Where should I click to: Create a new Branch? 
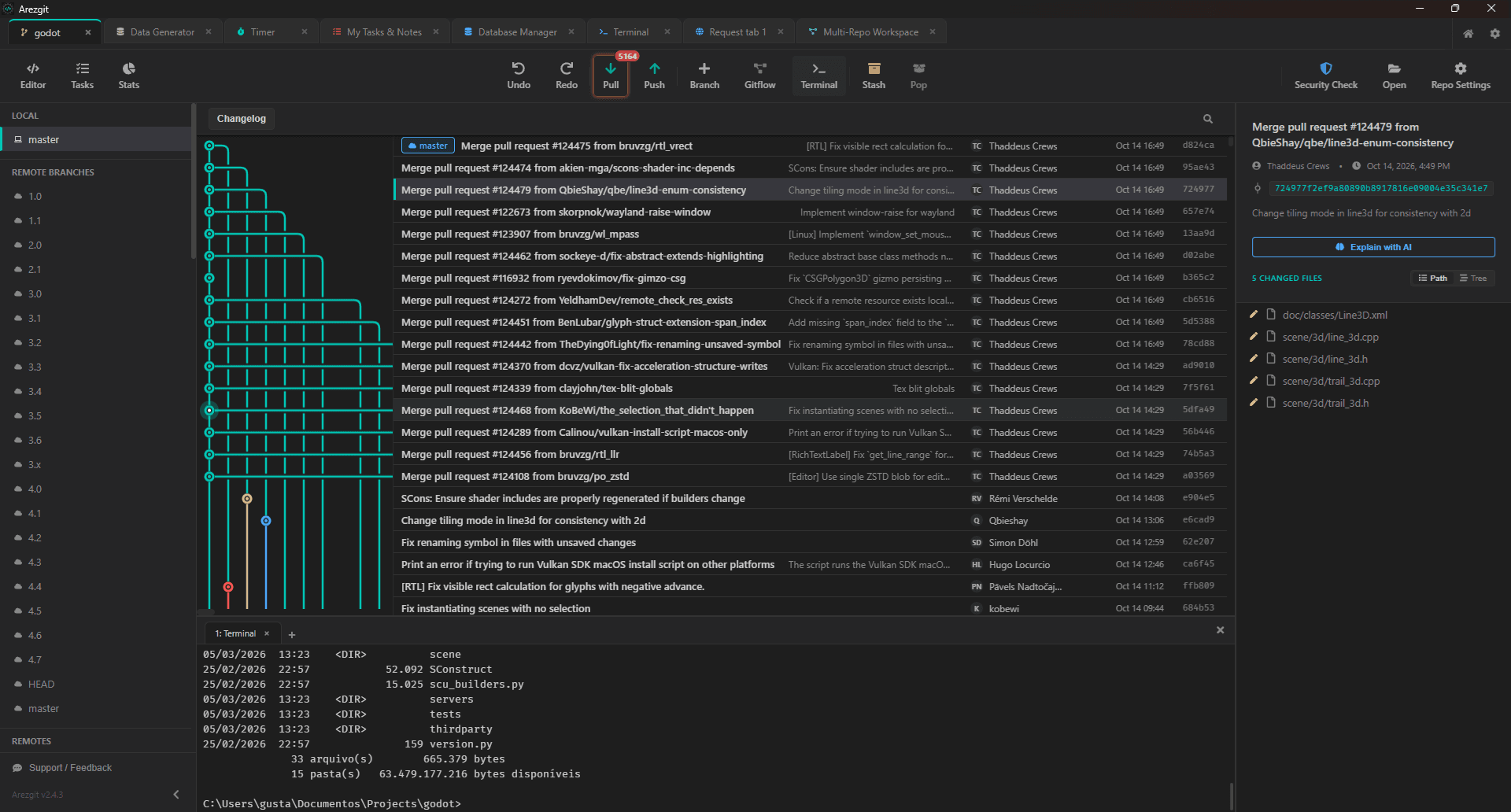coord(704,76)
